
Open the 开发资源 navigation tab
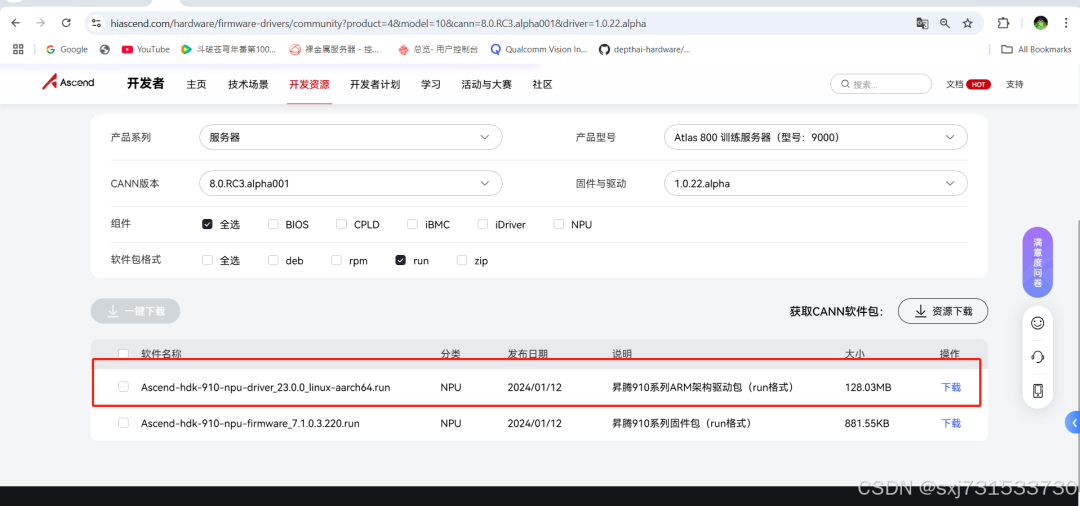[x=309, y=85]
